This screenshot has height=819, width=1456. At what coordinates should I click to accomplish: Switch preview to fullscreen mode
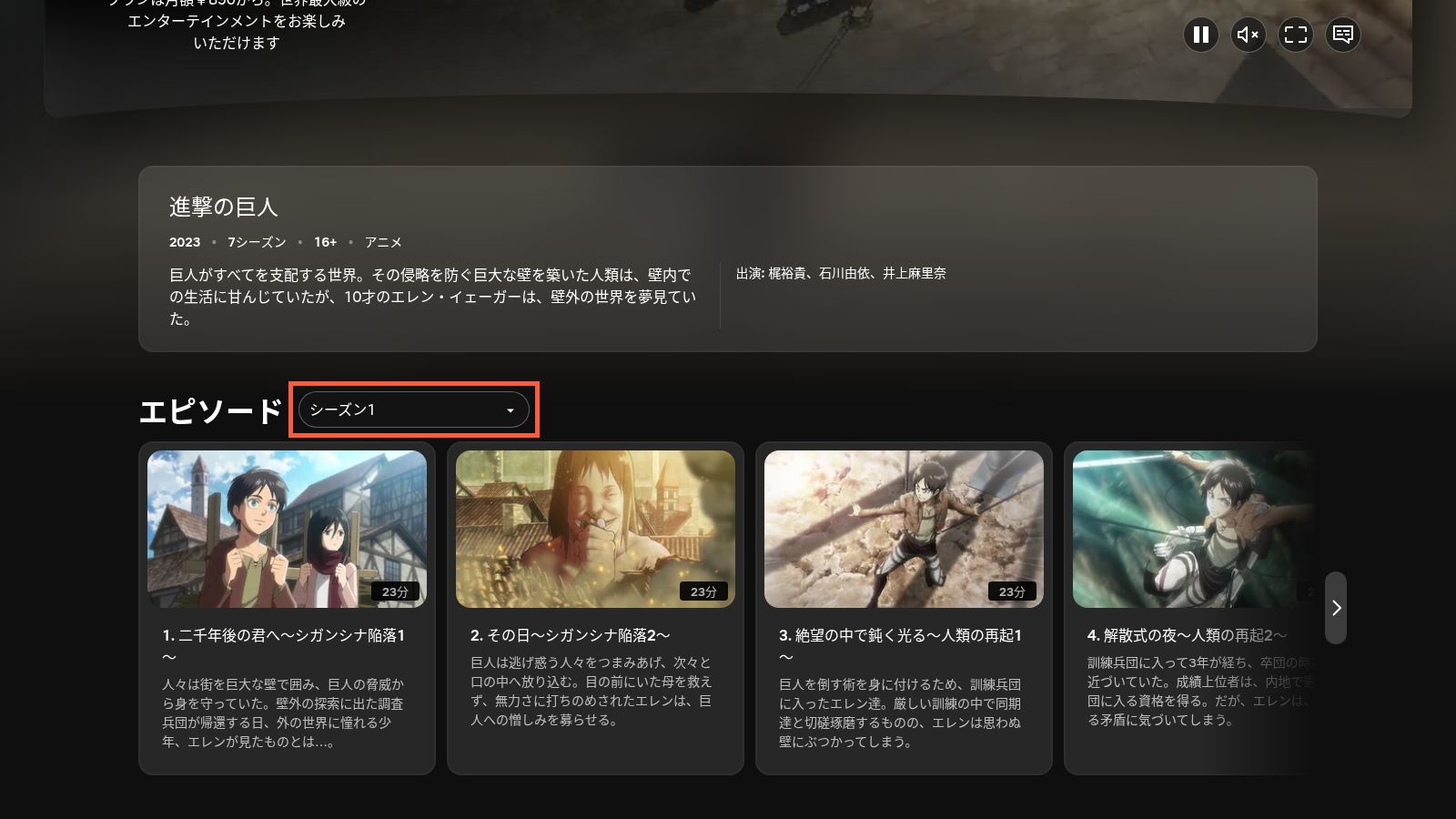tap(1296, 35)
